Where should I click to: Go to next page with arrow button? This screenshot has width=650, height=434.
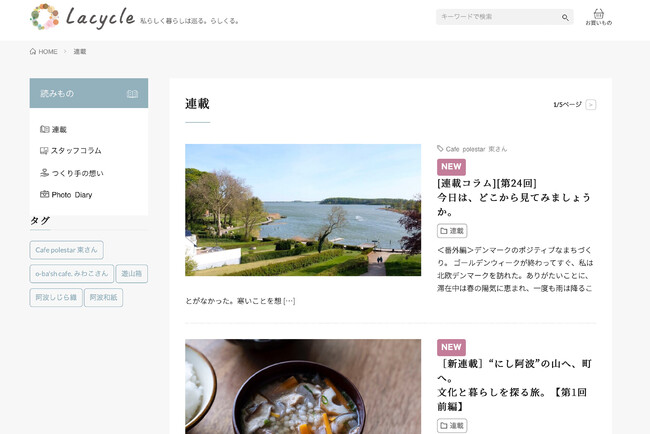591,104
